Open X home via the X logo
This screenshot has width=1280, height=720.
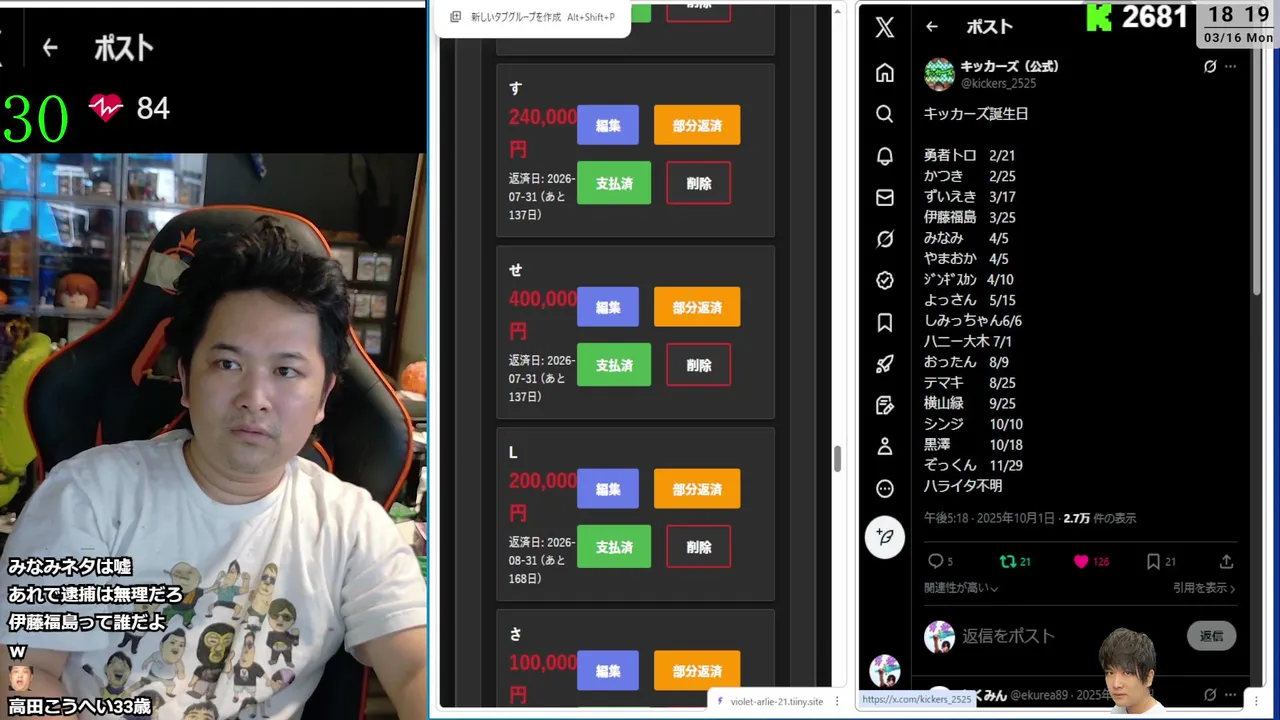point(885,27)
